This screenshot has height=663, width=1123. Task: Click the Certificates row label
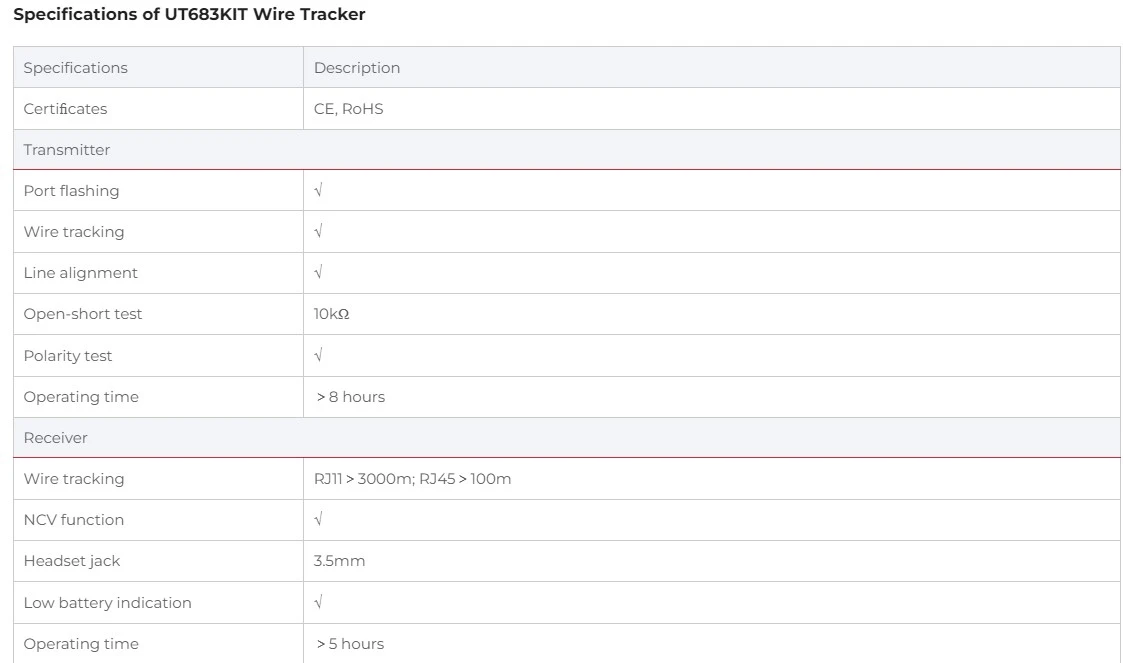click(65, 109)
